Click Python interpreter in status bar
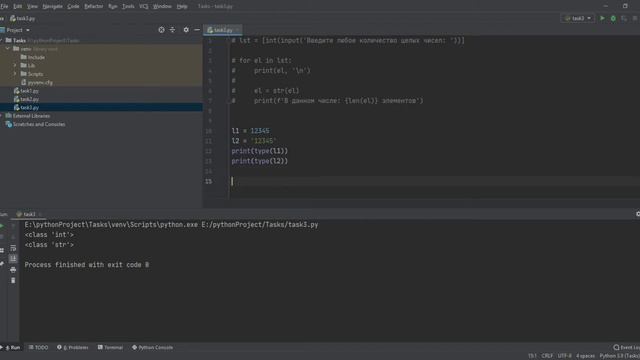 point(619,356)
